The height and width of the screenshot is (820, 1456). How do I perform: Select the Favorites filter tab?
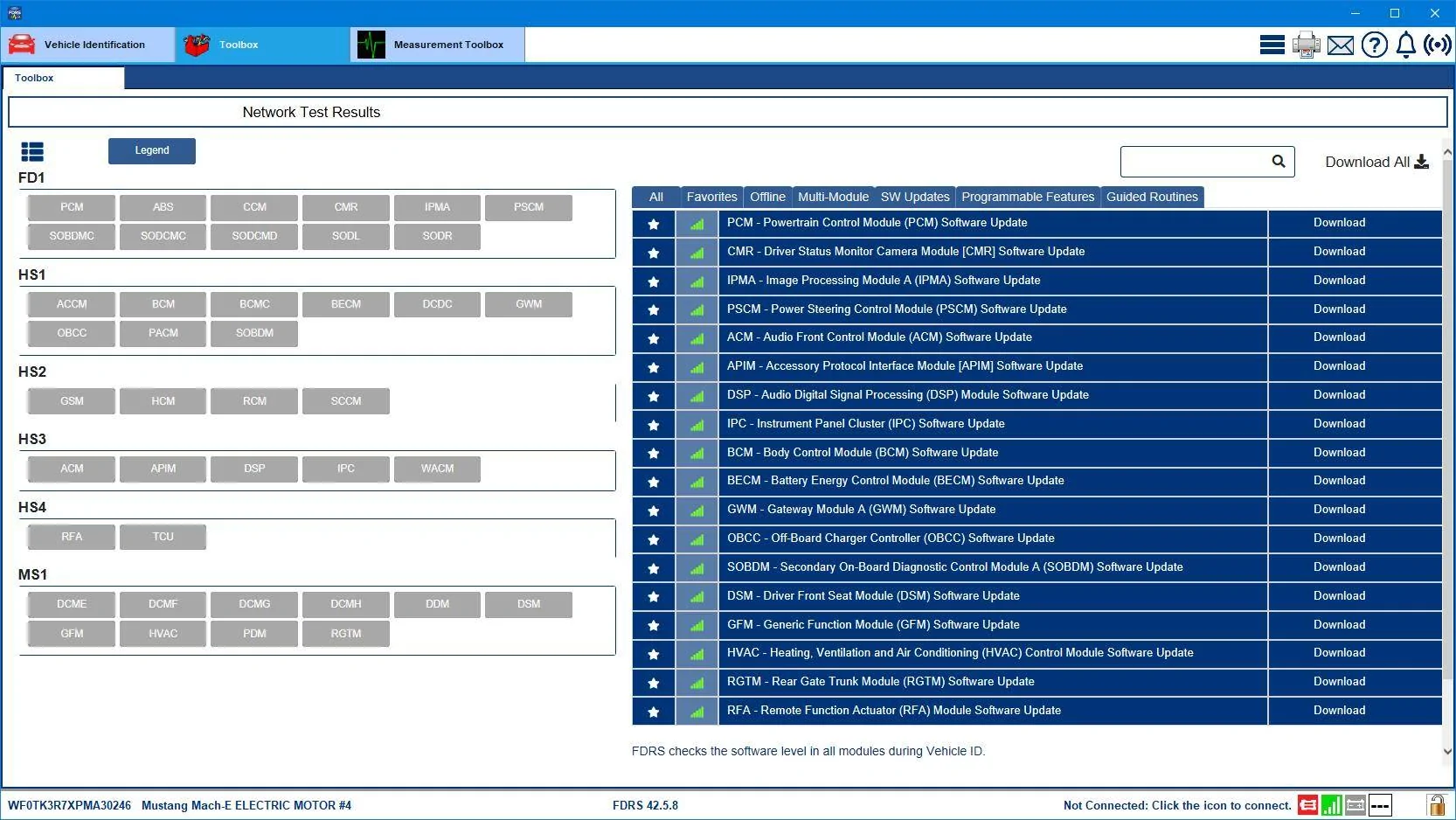point(711,198)
